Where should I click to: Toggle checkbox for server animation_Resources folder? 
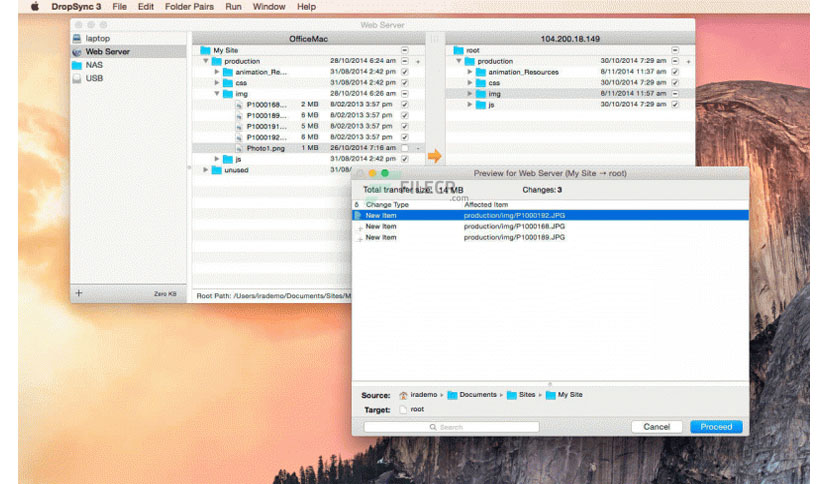coord(676,71)
